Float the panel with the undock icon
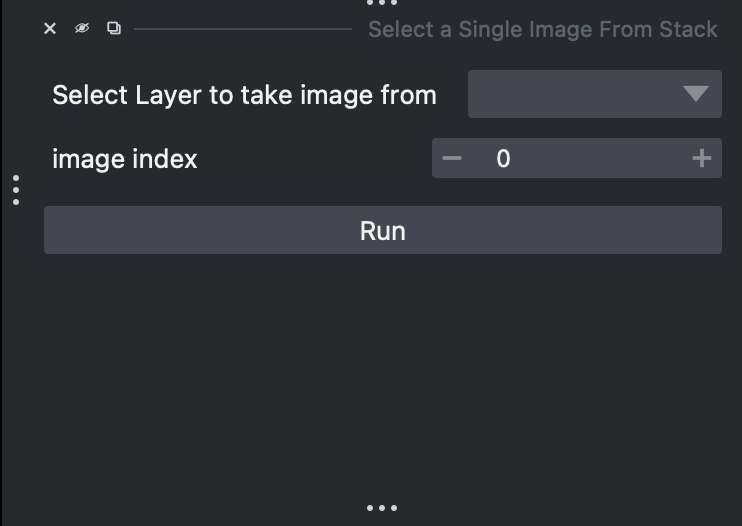This screenshot has width=742, height=526. [x=114, y=29]
